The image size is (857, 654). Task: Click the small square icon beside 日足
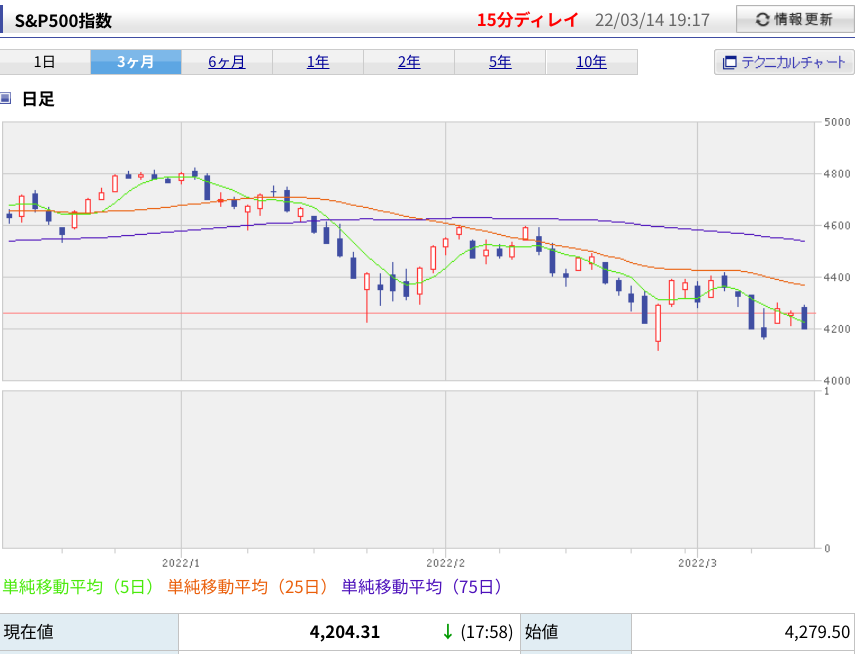coord(5,98)
